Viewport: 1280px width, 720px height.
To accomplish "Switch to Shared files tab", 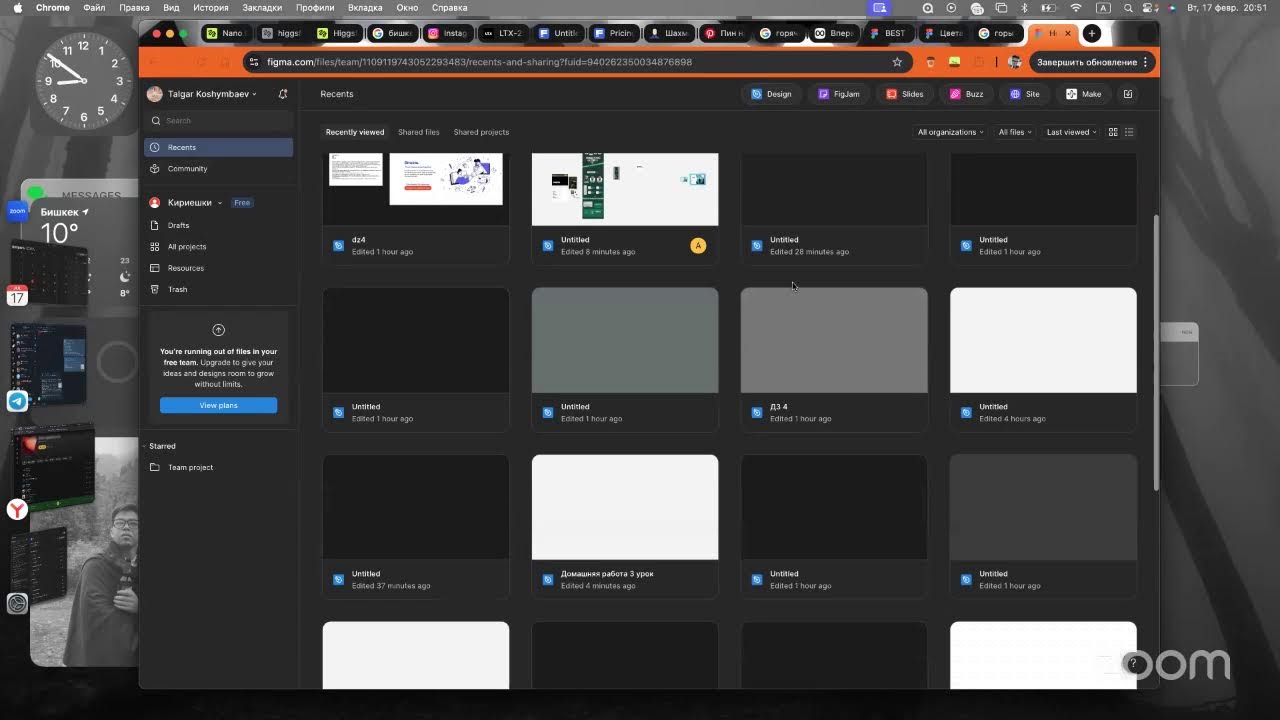I will [418, 132].
